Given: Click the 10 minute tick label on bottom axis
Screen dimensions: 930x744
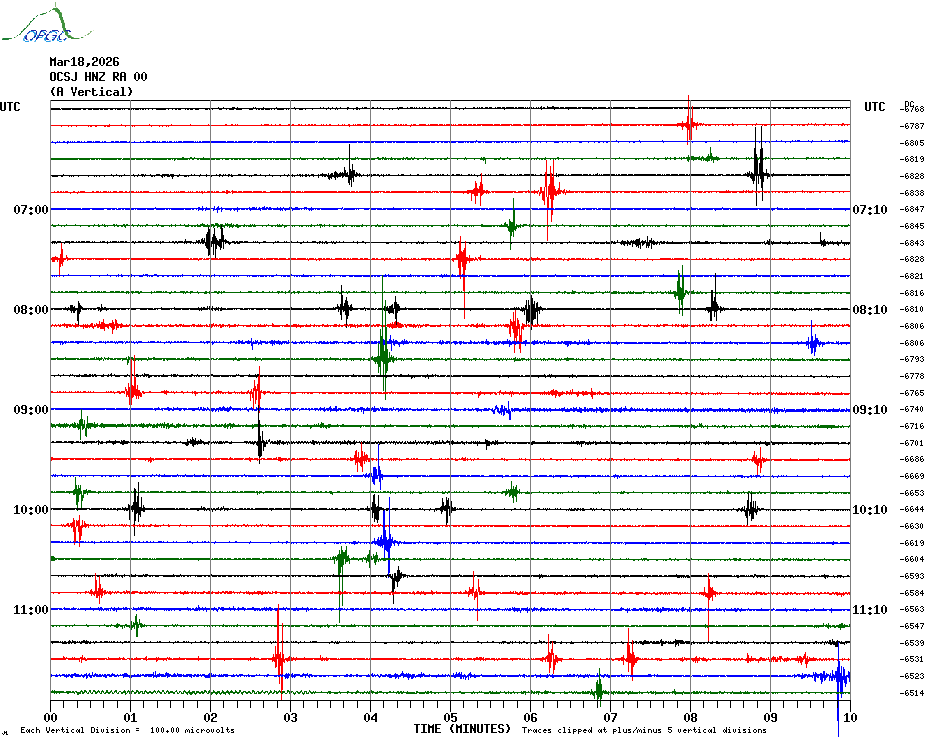Looking at the screenshot, I should (849, 717).
